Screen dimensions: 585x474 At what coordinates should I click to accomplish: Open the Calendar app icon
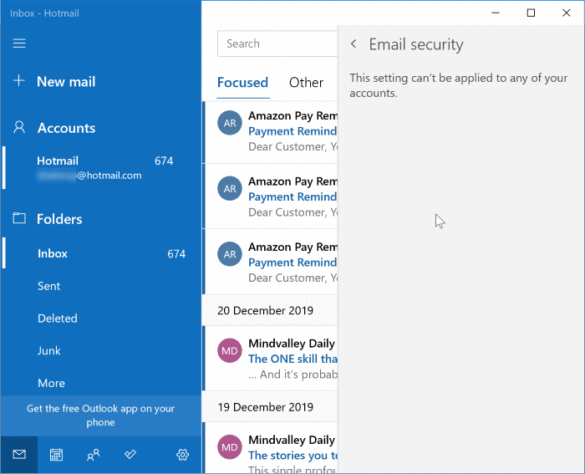click(x=56, y=454)
